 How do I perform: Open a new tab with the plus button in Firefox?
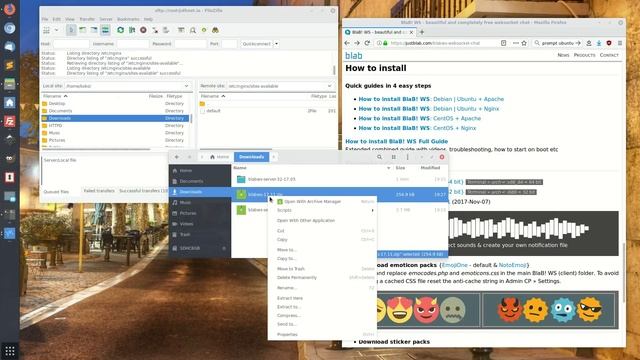(422, 32)
